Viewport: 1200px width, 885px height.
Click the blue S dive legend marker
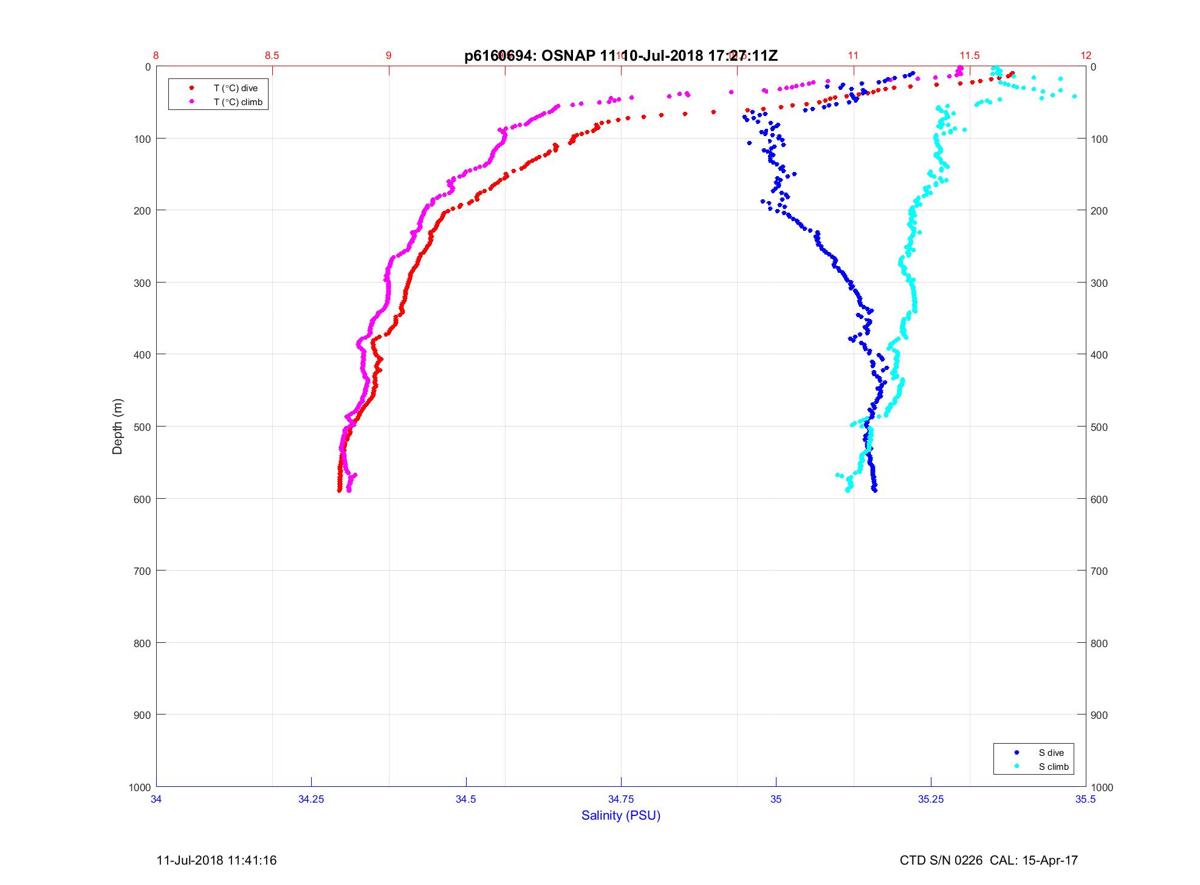[x=1017, y=752]
